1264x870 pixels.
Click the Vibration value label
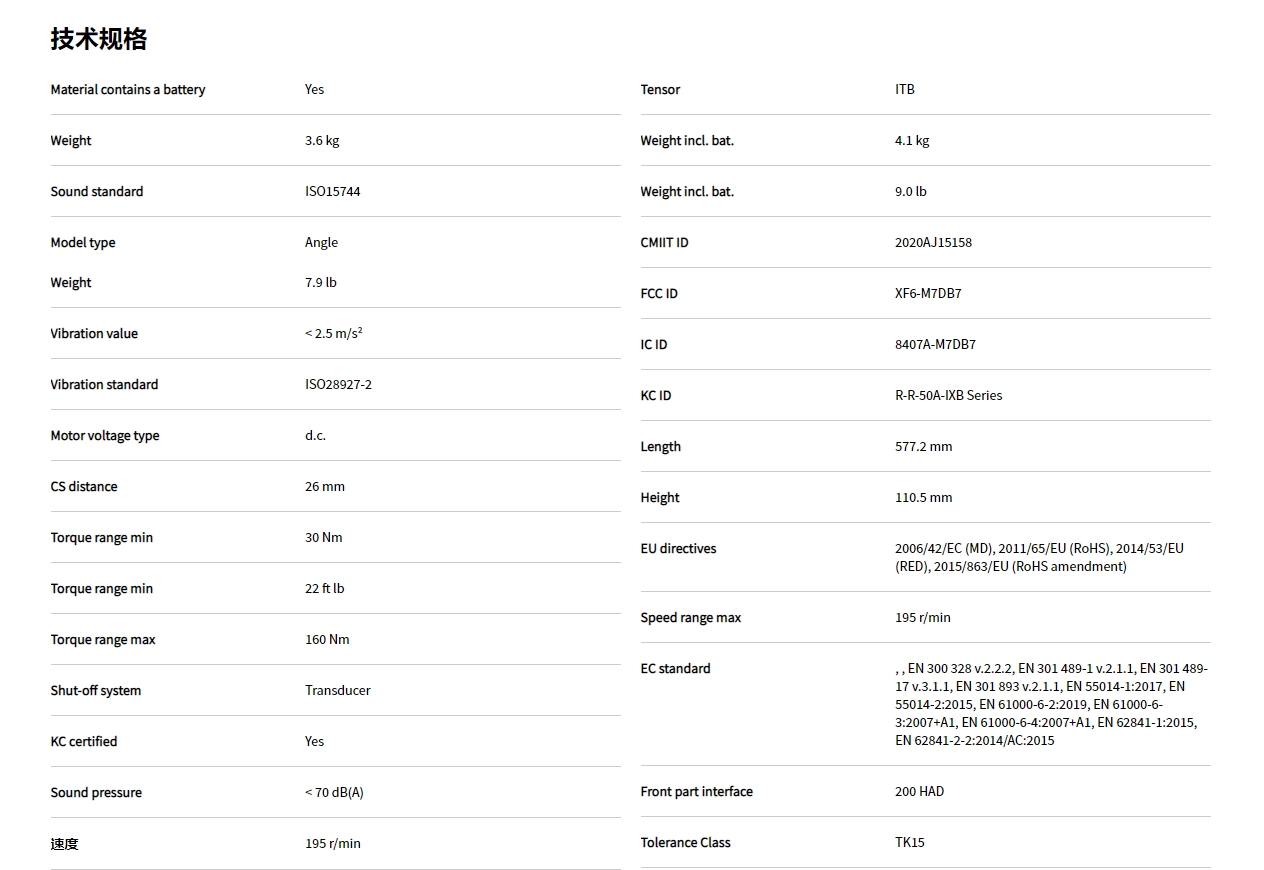pyautogui.click(x=94, y=334)
